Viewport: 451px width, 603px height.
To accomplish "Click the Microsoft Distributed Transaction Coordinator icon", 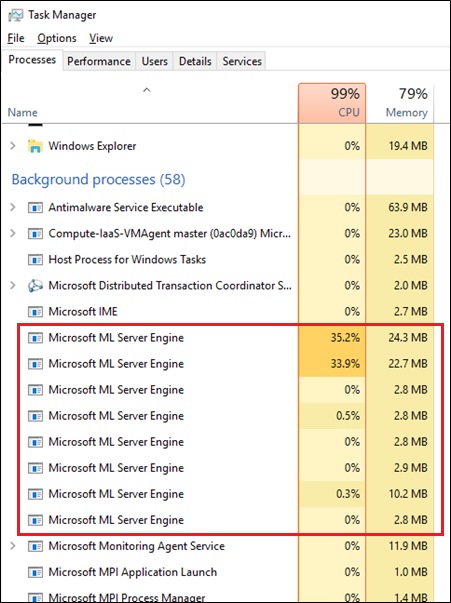I will [x=35, y=286].
